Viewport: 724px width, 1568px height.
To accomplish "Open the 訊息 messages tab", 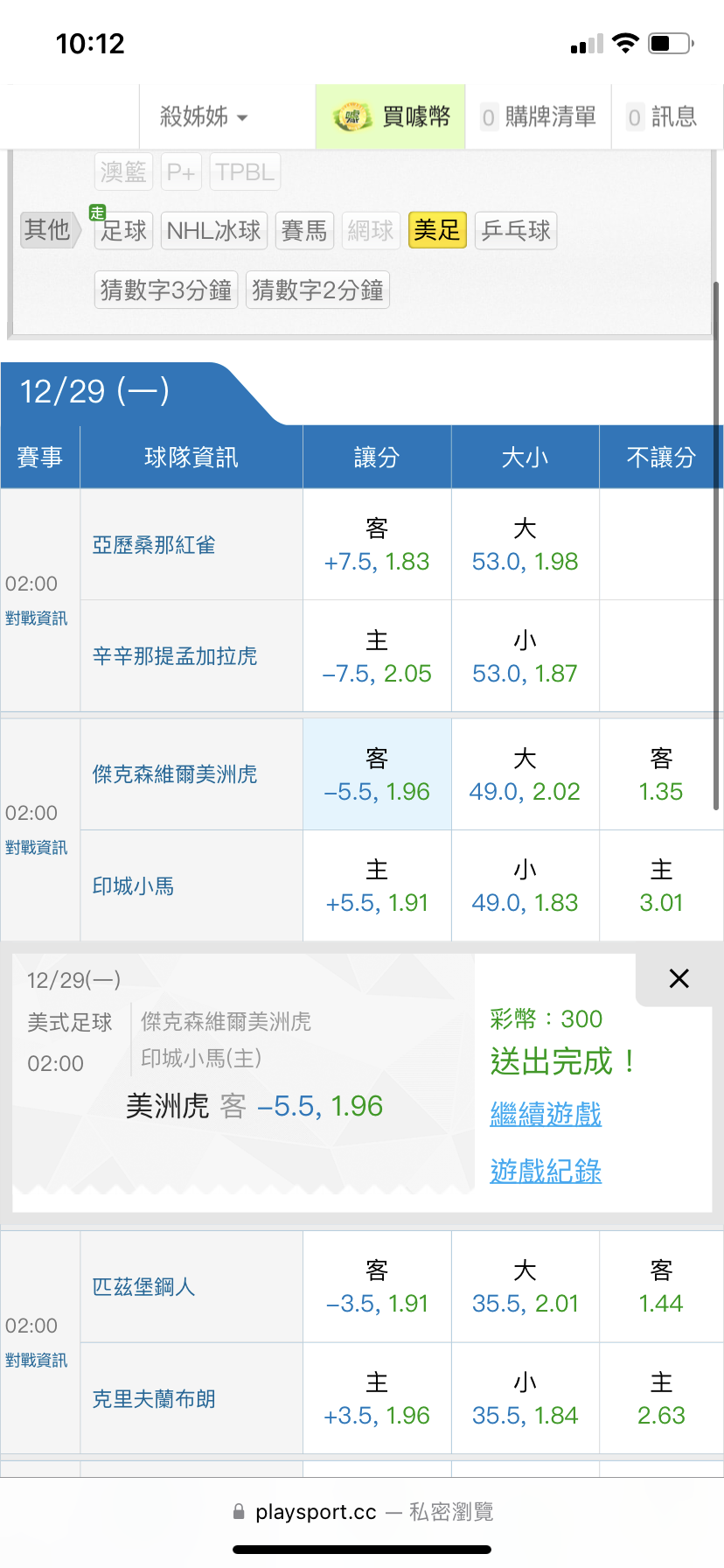I will pos(662,117).
